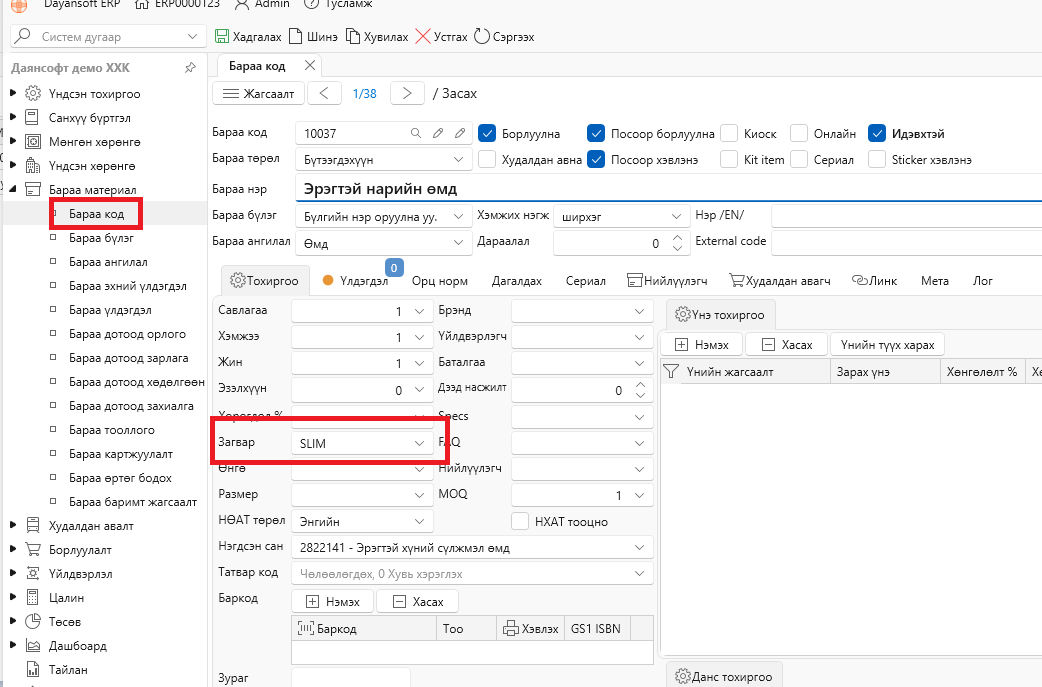Switch to Дагалдах tab
Image resolution: width=1042 pixels, height=687 pixels.
[516, 281]
